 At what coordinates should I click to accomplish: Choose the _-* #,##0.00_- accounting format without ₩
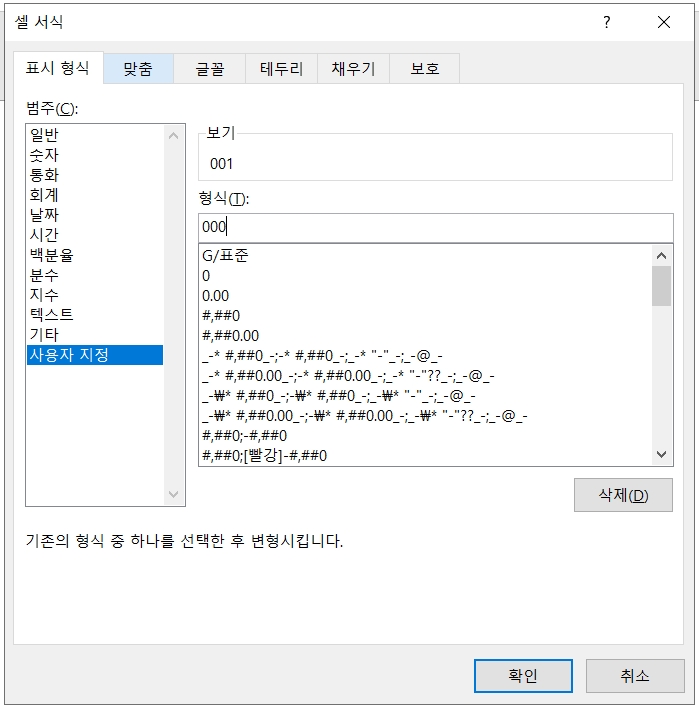point(425,376)
